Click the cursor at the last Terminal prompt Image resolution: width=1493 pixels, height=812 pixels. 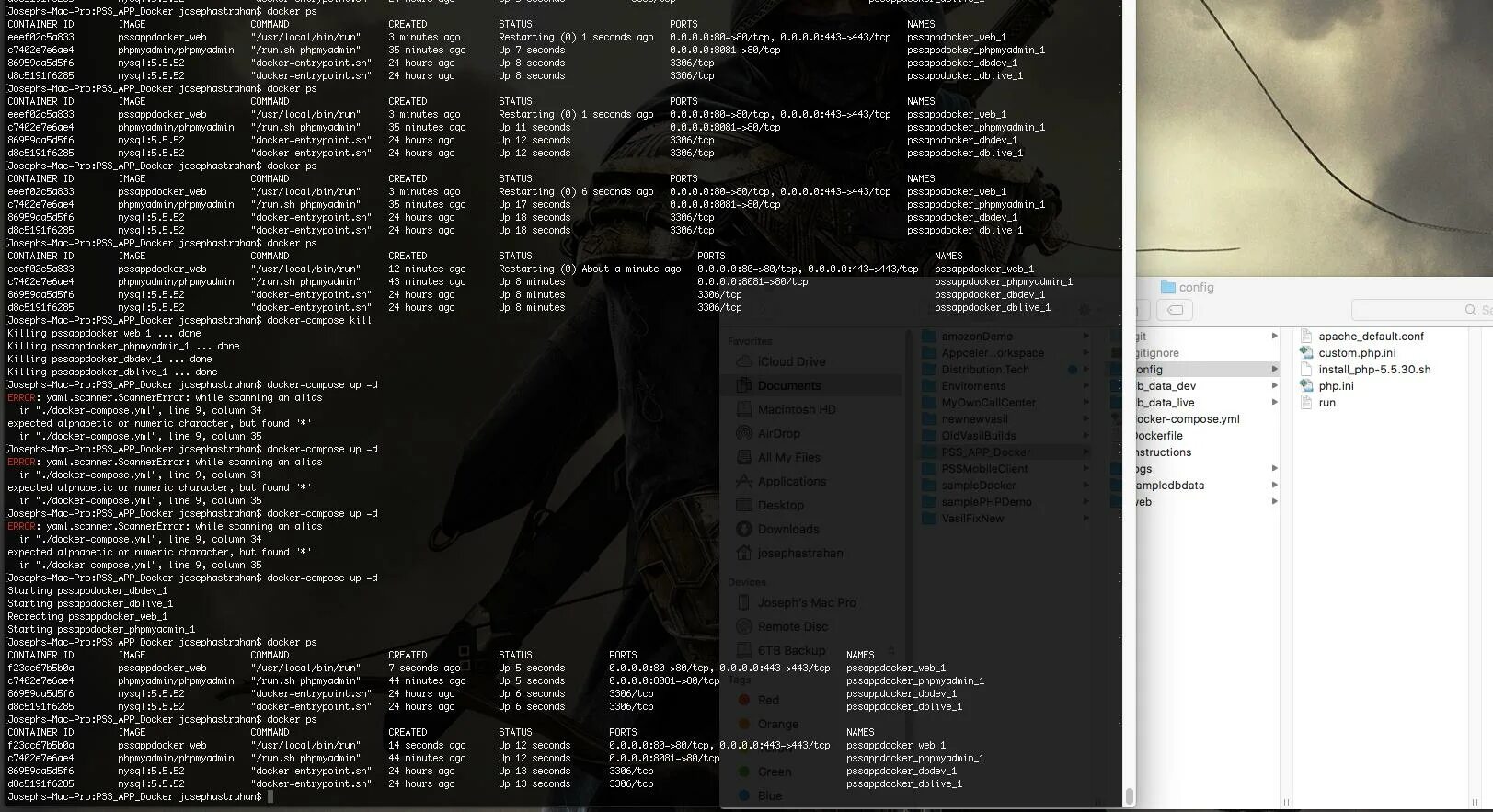point(270,796)
